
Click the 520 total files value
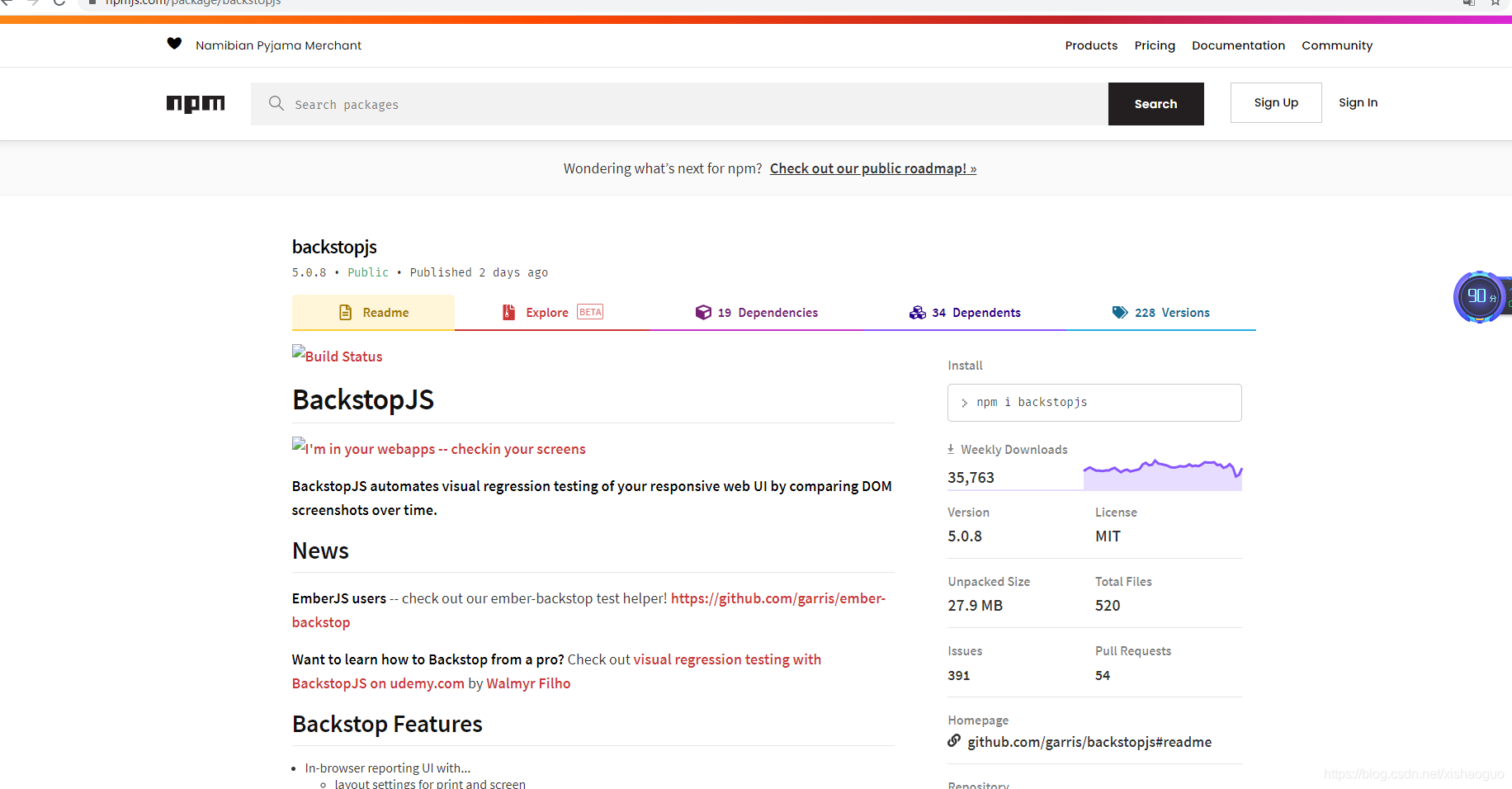click(x=1108, y=606)
